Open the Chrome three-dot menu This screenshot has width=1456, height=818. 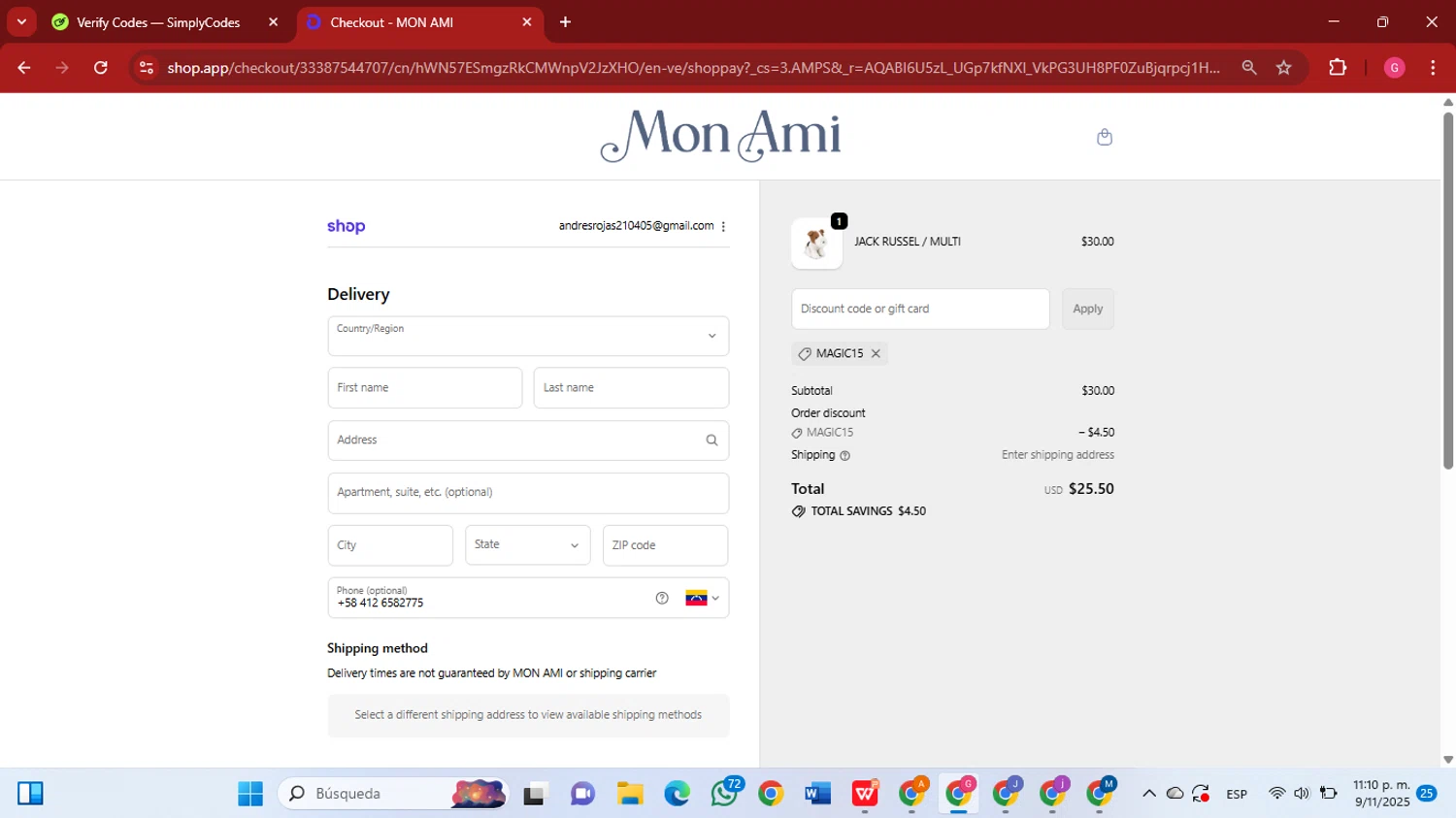(1433, 68)
